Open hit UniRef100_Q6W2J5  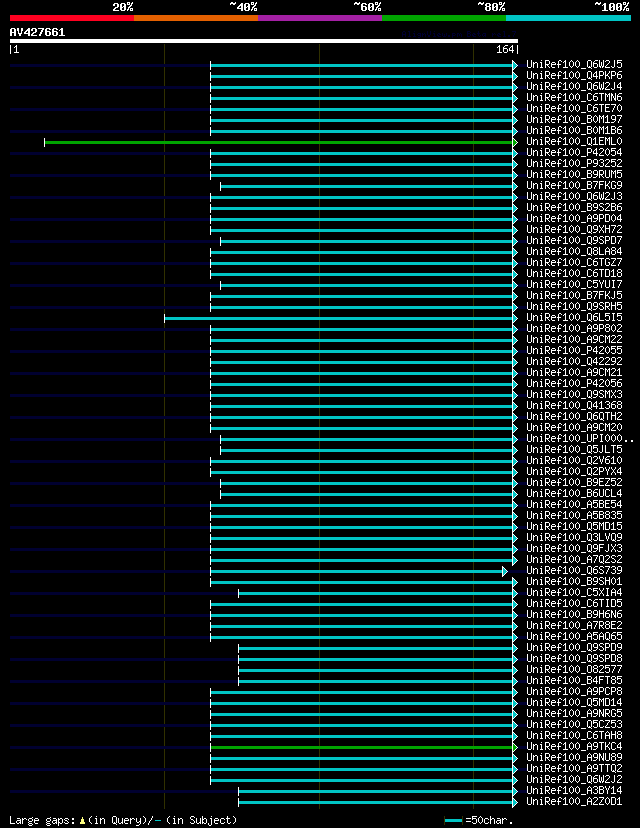(x=574, y=64)
